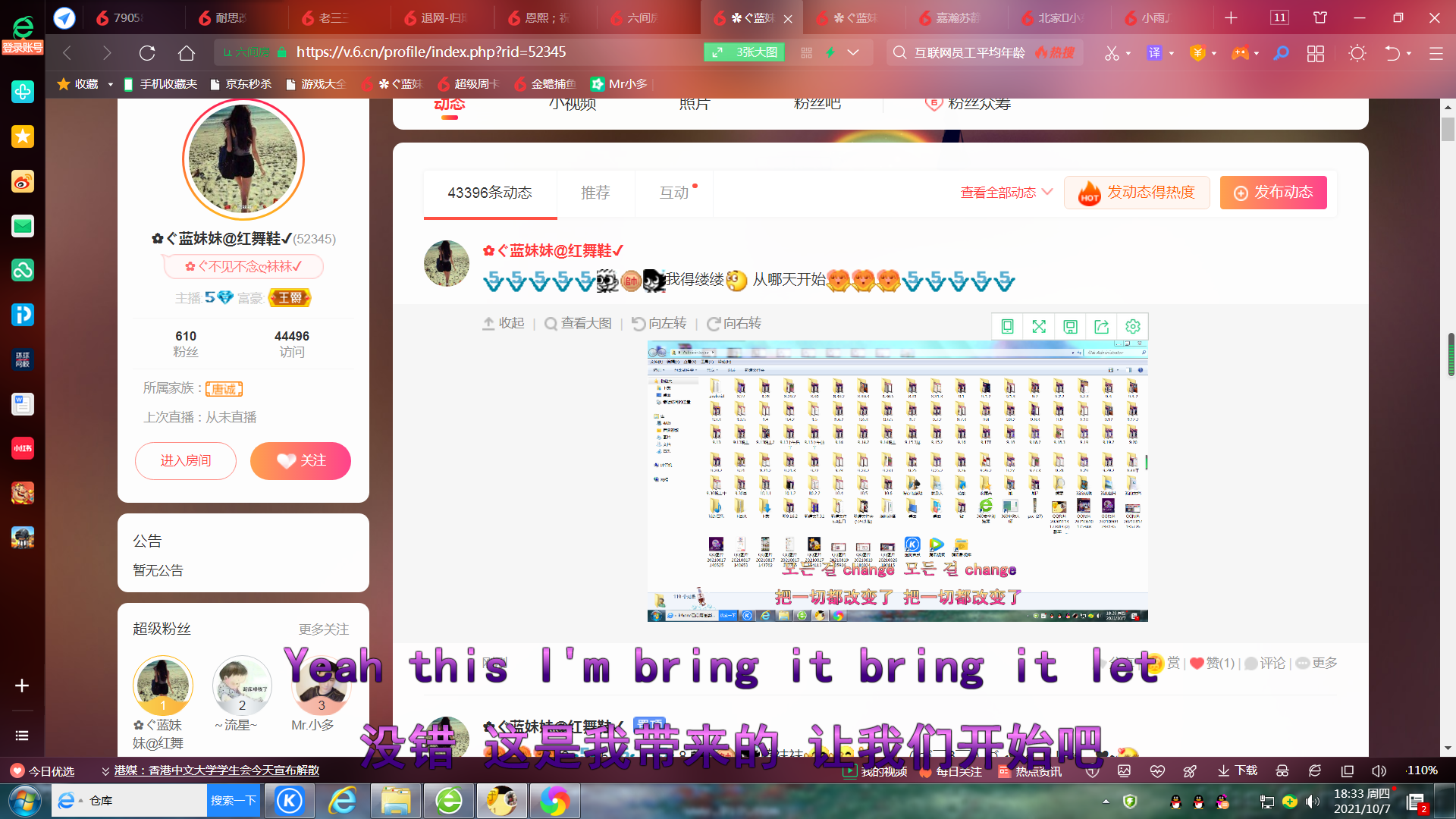Open sidebar list menu icon
The width and height of the screenshot is (1456, 819).
pos(22,736)
